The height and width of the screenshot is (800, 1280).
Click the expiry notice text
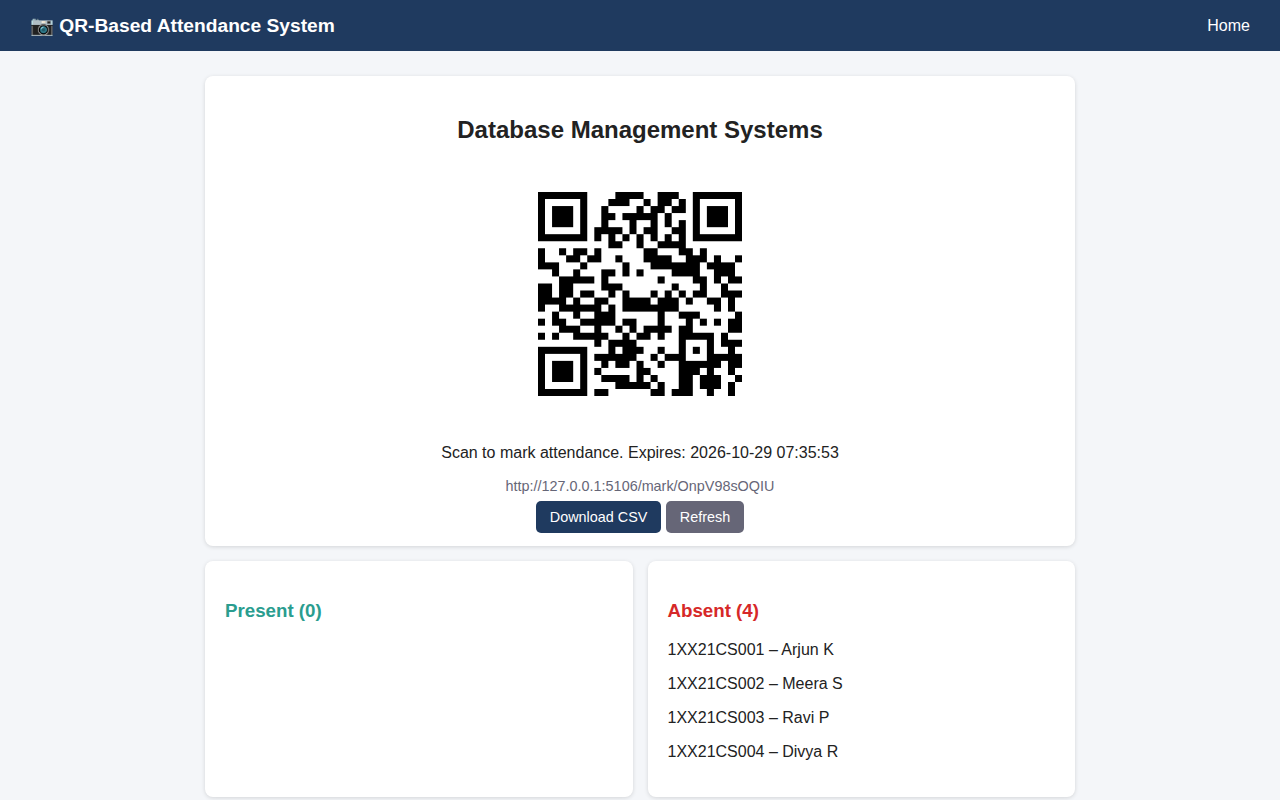(640, 453)
